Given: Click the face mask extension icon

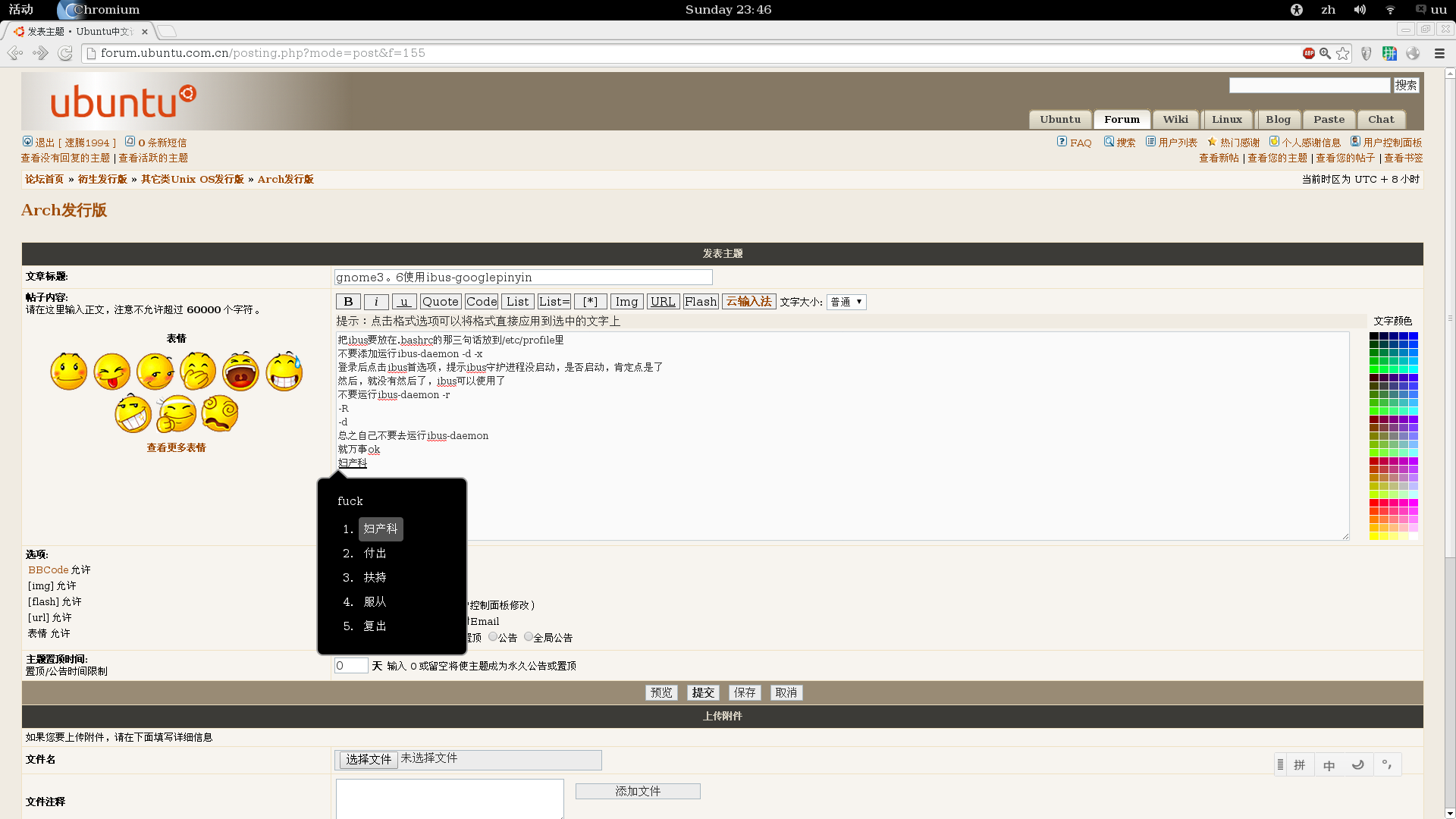Looking at the screenshot, I should [1367, 53].
